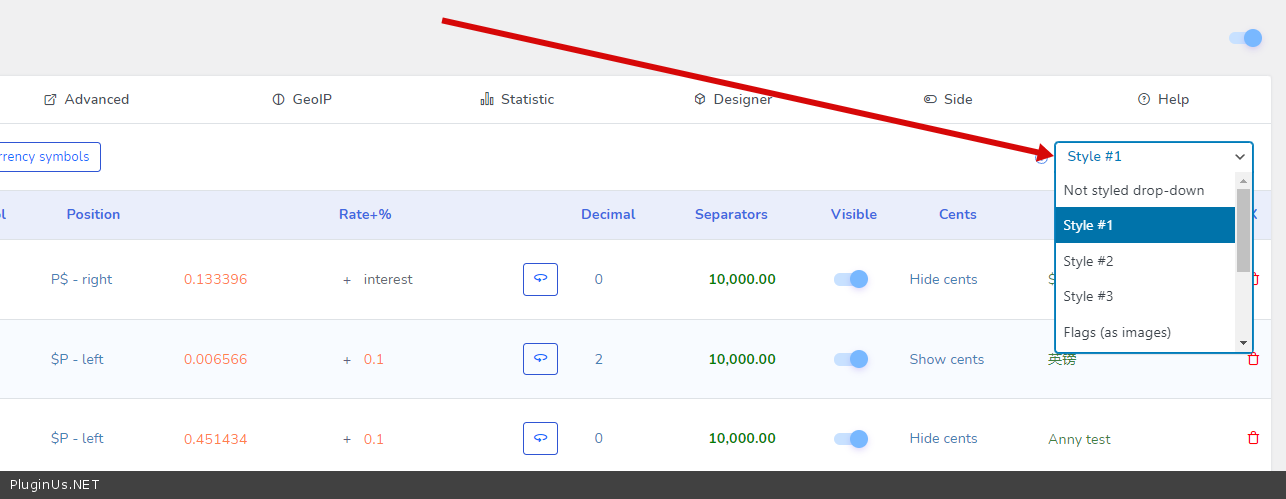This screenshot has width=1286, height=499.
Task: Open the '$P - left' selector in 0.006566 row
Action: (x=77, y=359)
